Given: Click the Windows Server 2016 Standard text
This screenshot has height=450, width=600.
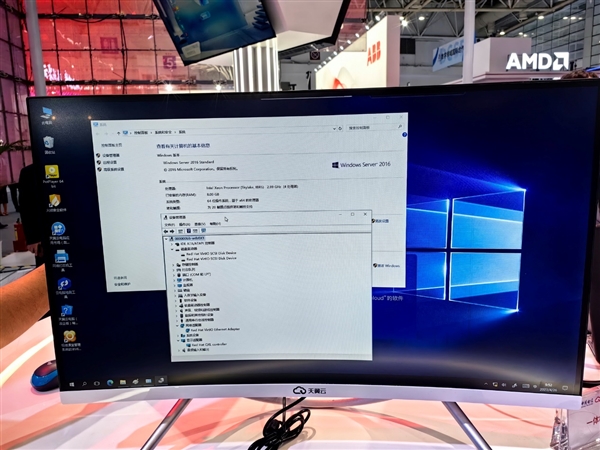Looking at the screenshot, I should point(189,162).
